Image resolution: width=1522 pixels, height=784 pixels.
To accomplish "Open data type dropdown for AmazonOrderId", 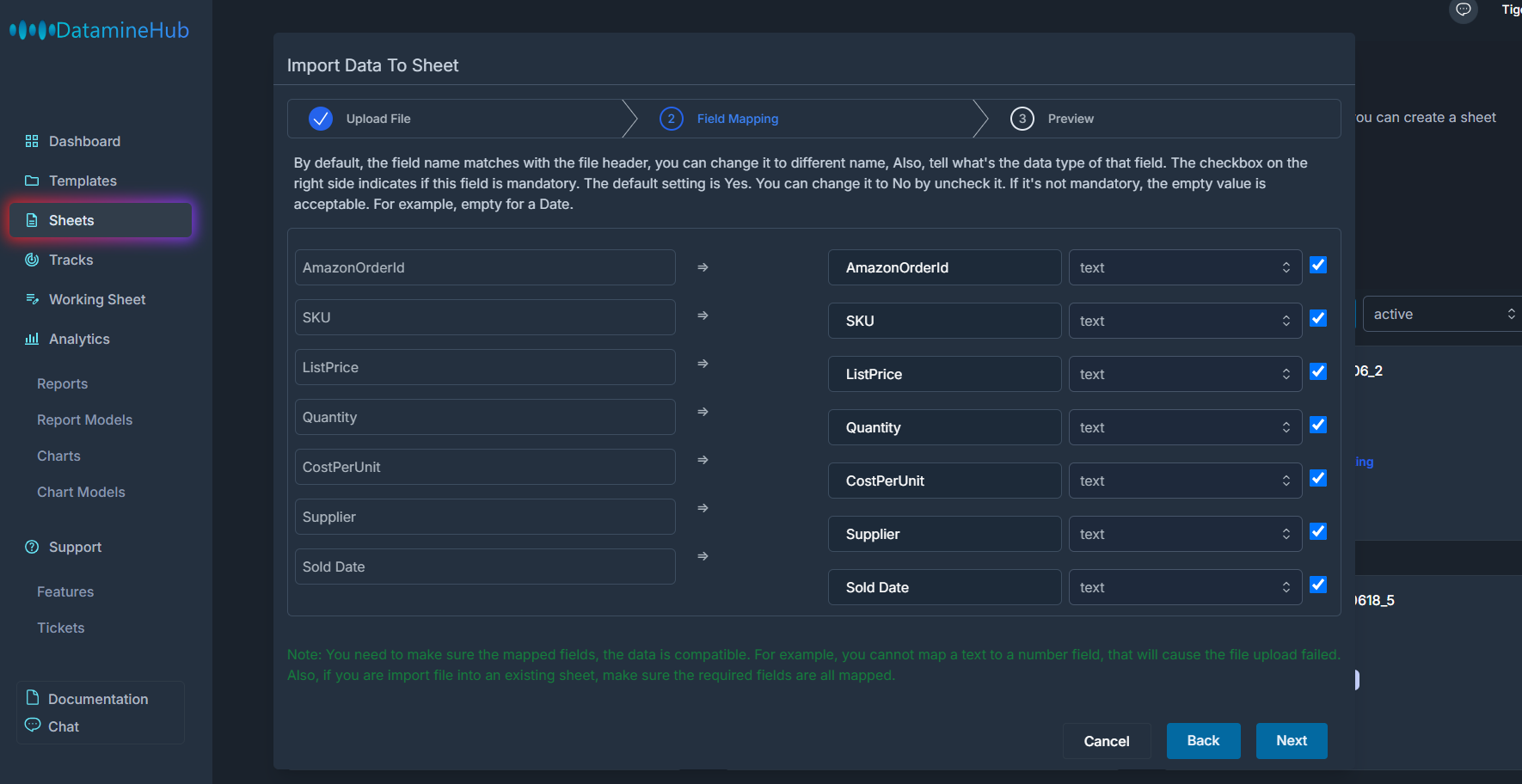I will 1185,267.
